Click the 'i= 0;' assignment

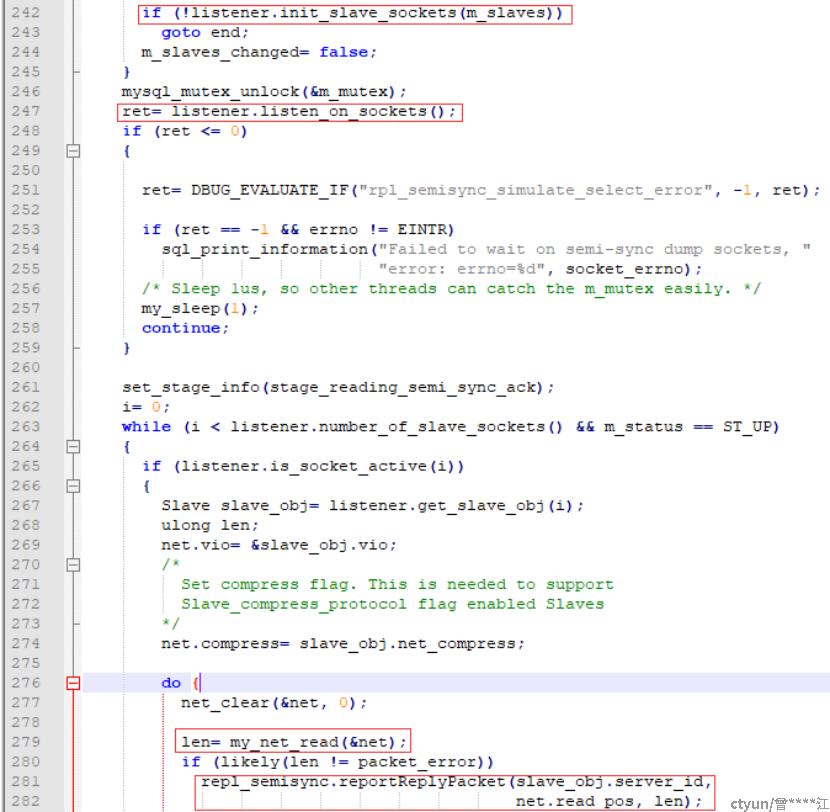pos(146,407)
